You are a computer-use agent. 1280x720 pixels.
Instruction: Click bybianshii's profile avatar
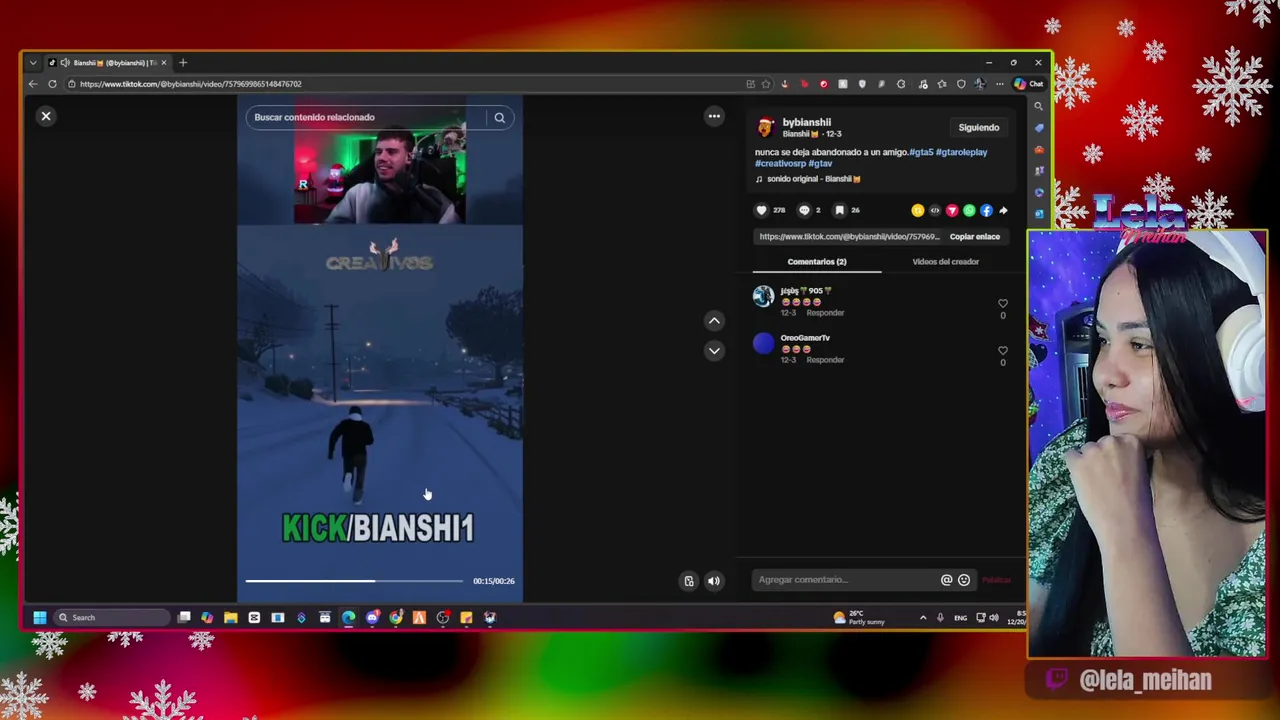[x=766, y=127]
